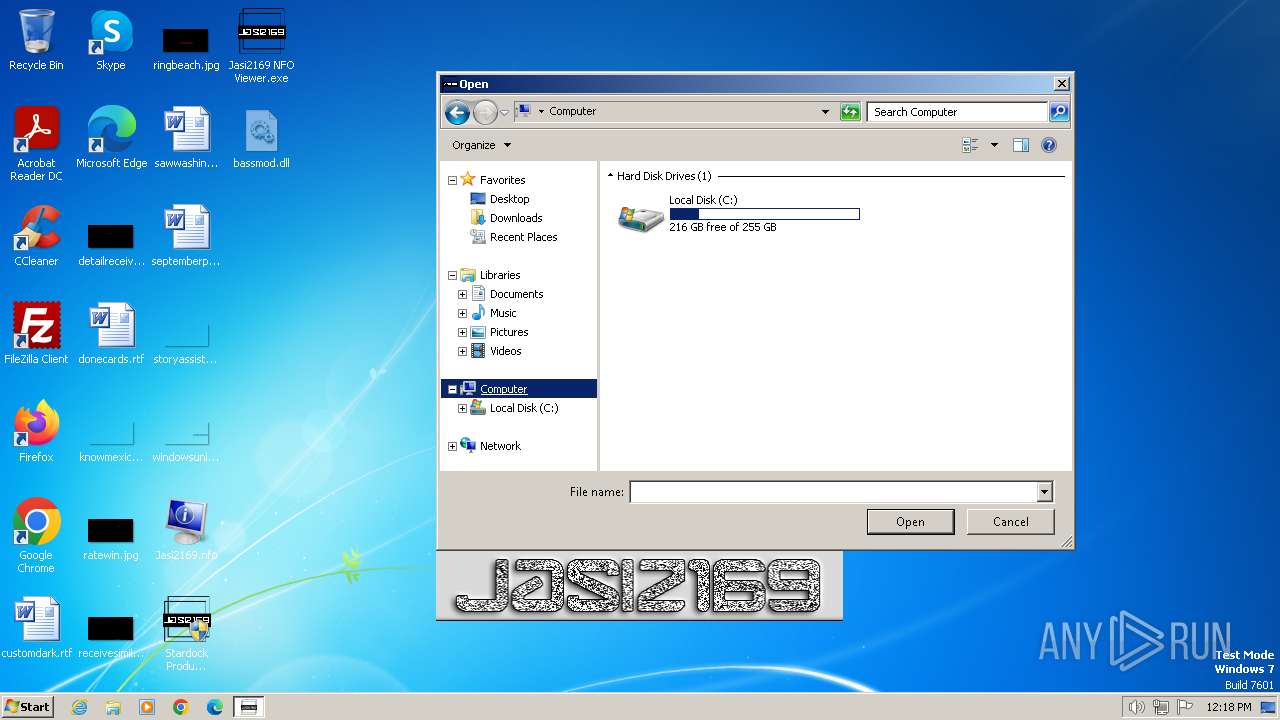This screenshot has width=1280, height=720.
Task: Click the Open button
Action: point(910,522)
